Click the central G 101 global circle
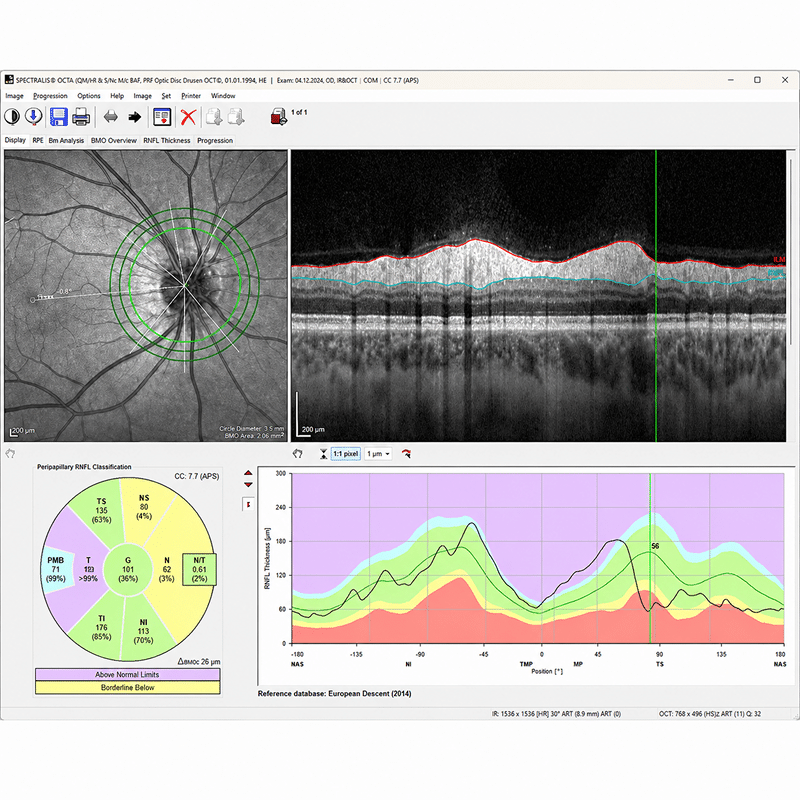The width and height of the screenshot is (800, 800). tap(128, 569)
